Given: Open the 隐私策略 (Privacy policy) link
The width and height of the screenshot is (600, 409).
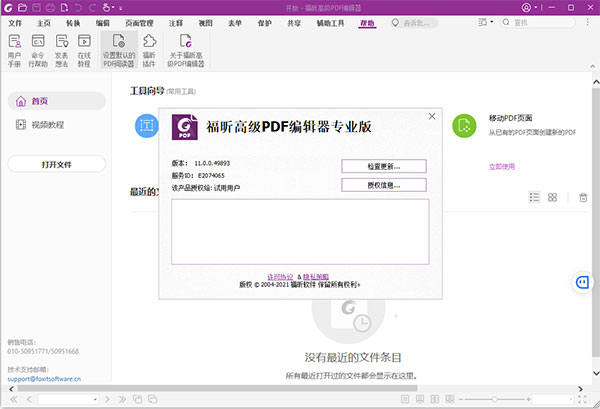Looking at the screenshot, I should [x=316, y=277].
